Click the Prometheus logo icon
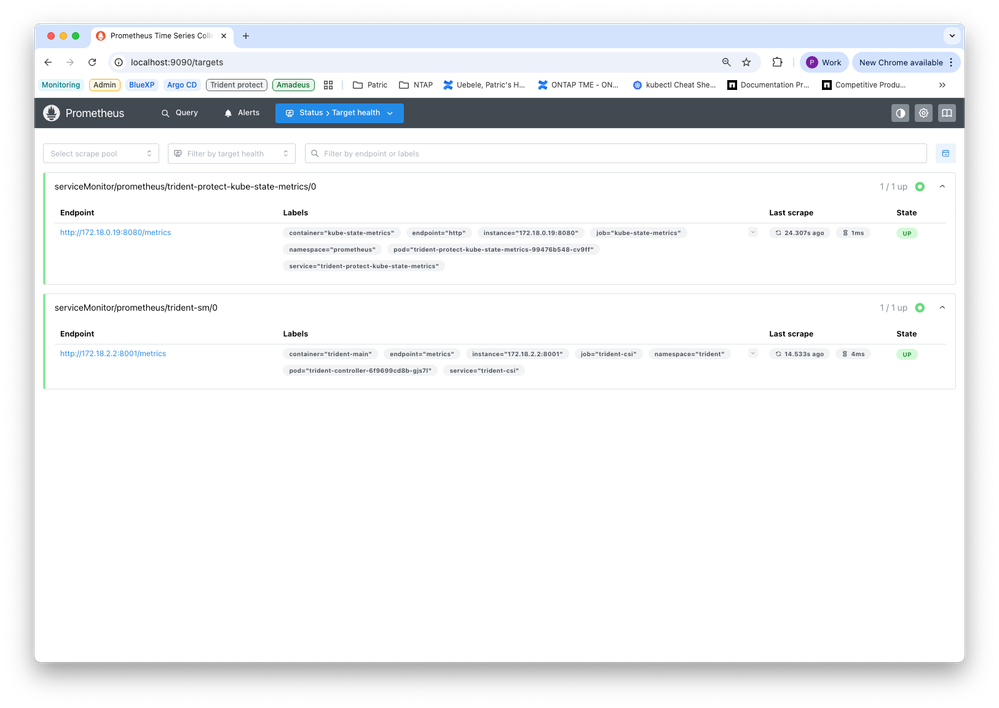This screenshot has width=999, height=708. coord(52,113)
